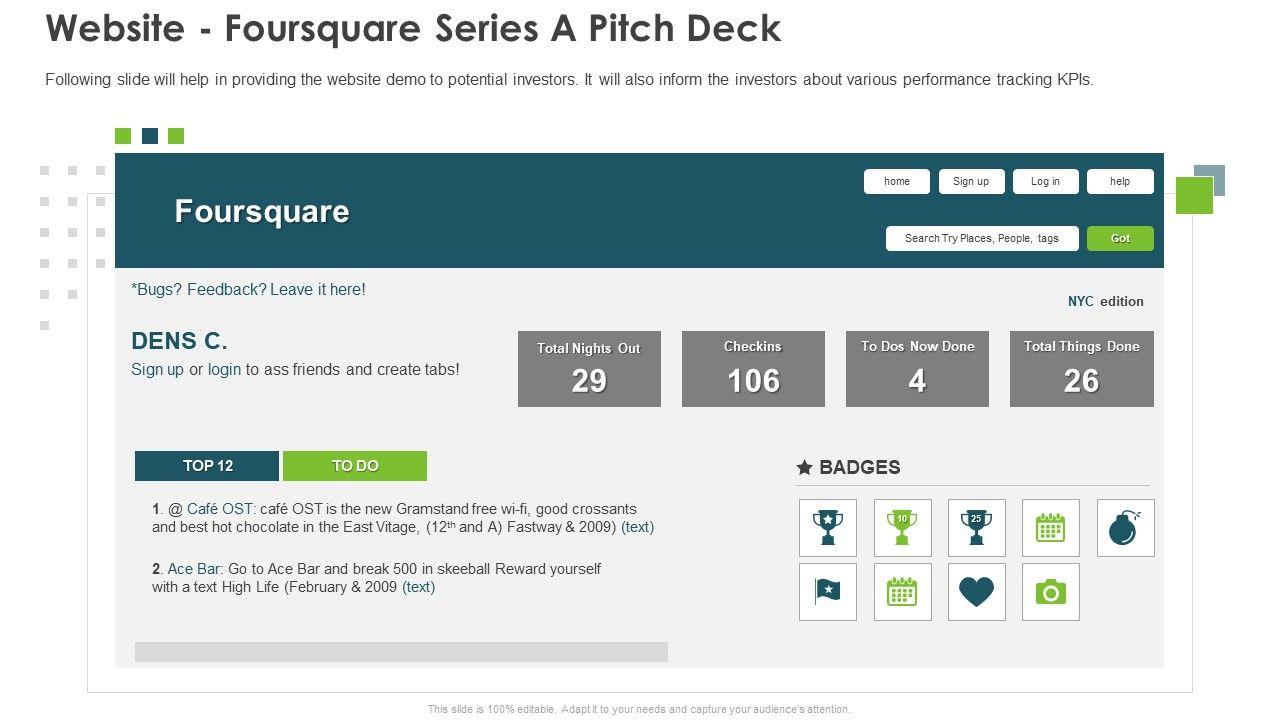Click the bomb badge icon
This screenshot has height=720, width=1280.
1125,528
